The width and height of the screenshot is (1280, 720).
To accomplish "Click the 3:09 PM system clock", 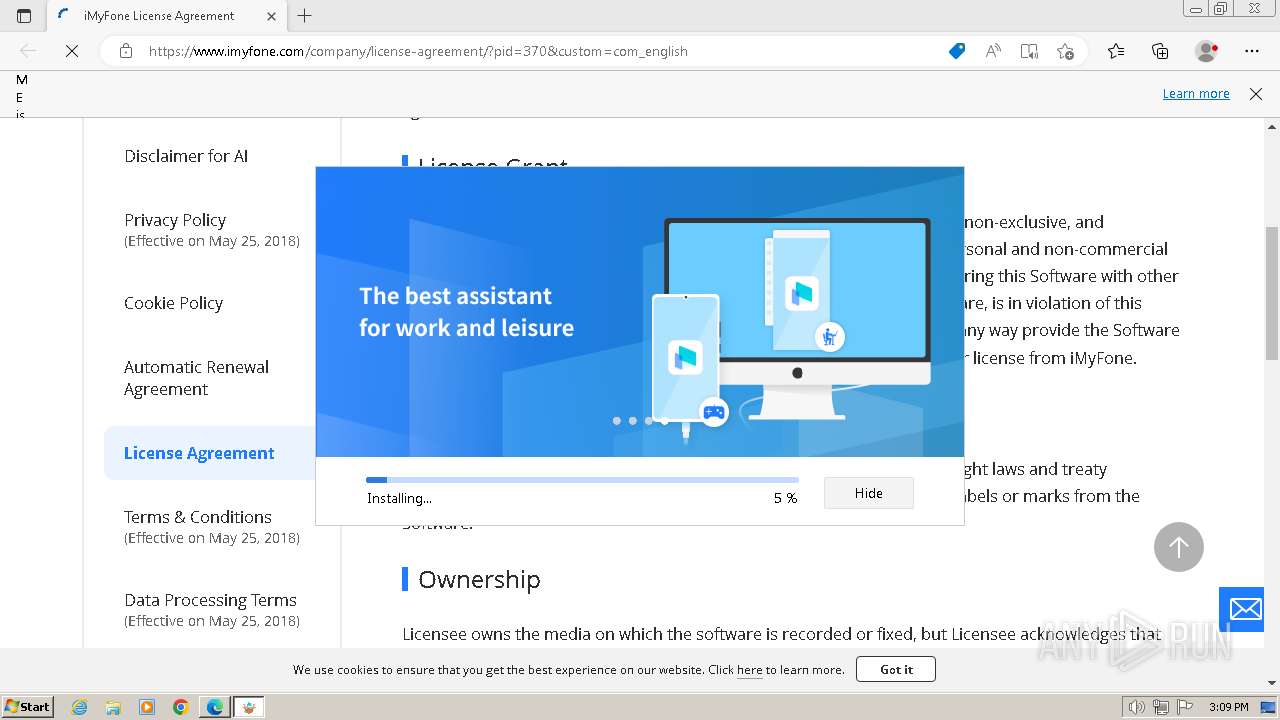I will pos(1229,707).
